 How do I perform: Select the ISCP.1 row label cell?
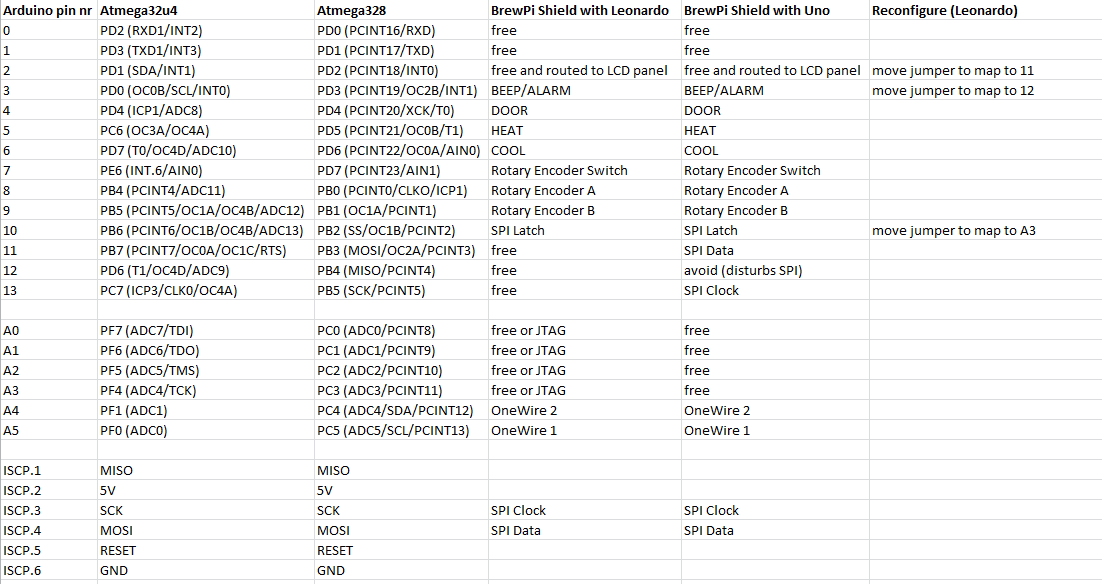[x=48, y=471]
